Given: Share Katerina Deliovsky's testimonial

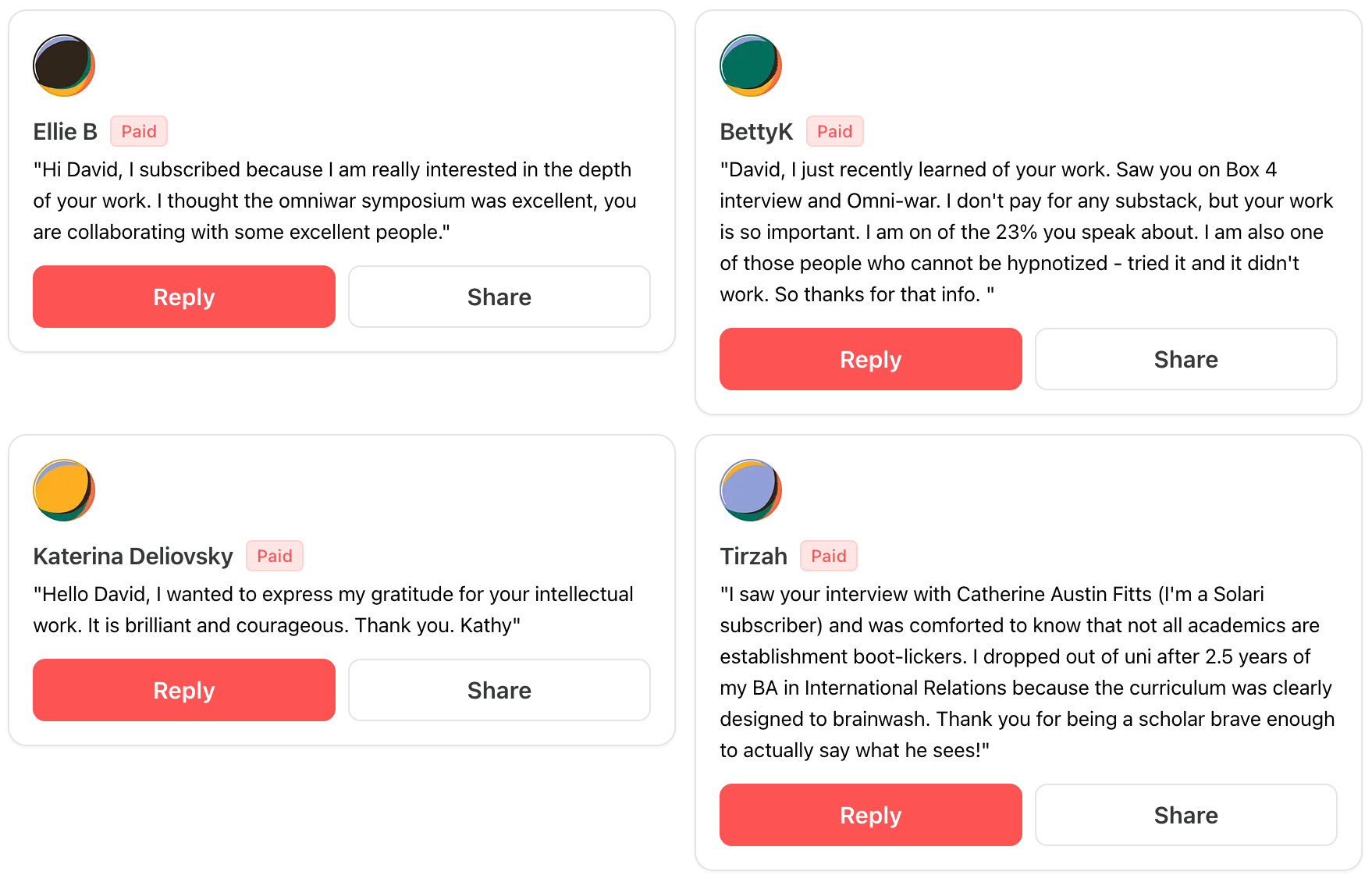Looking at the screenshot, I should point(499,690).
